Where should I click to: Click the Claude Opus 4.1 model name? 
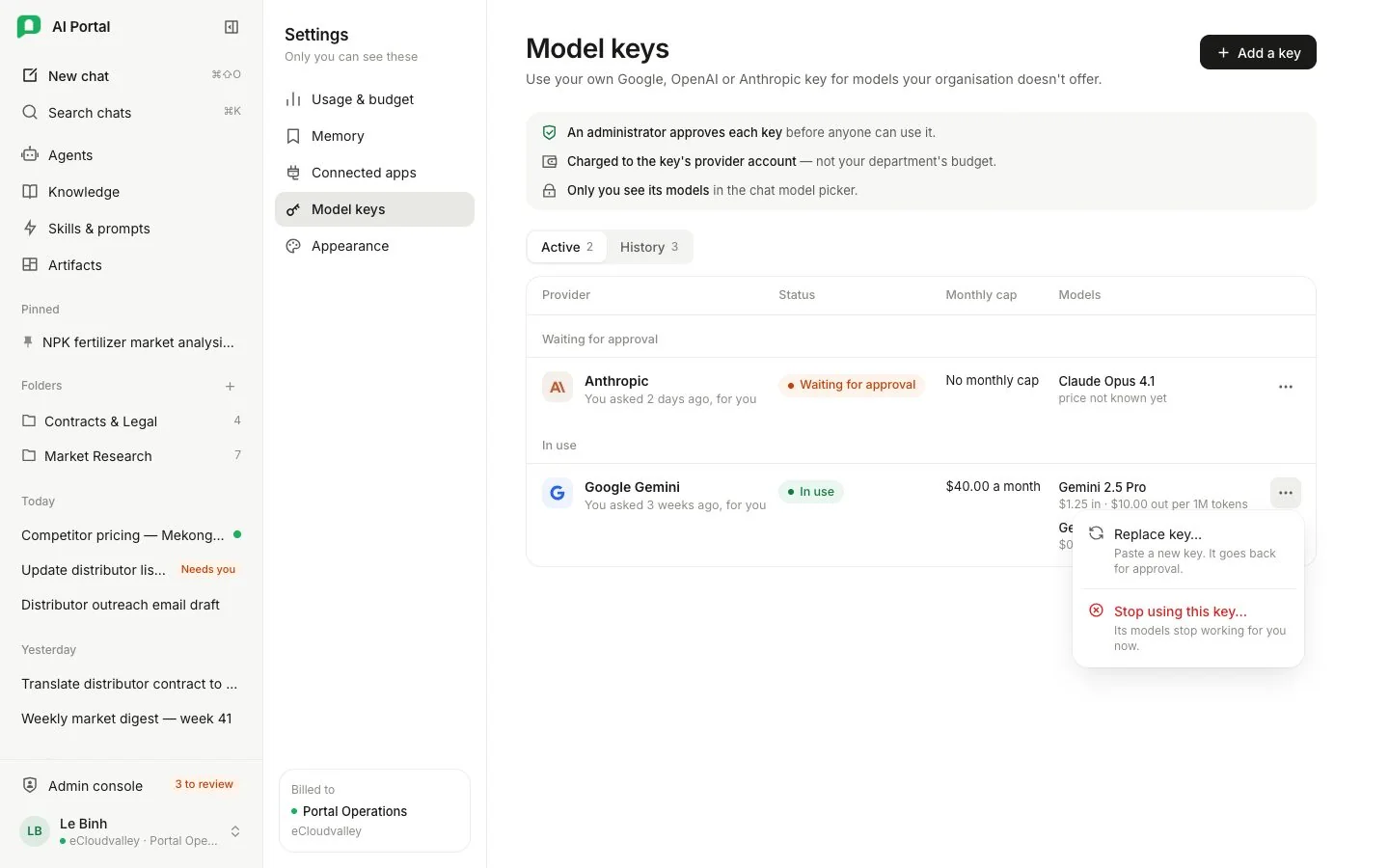[x=1106, y=381]
